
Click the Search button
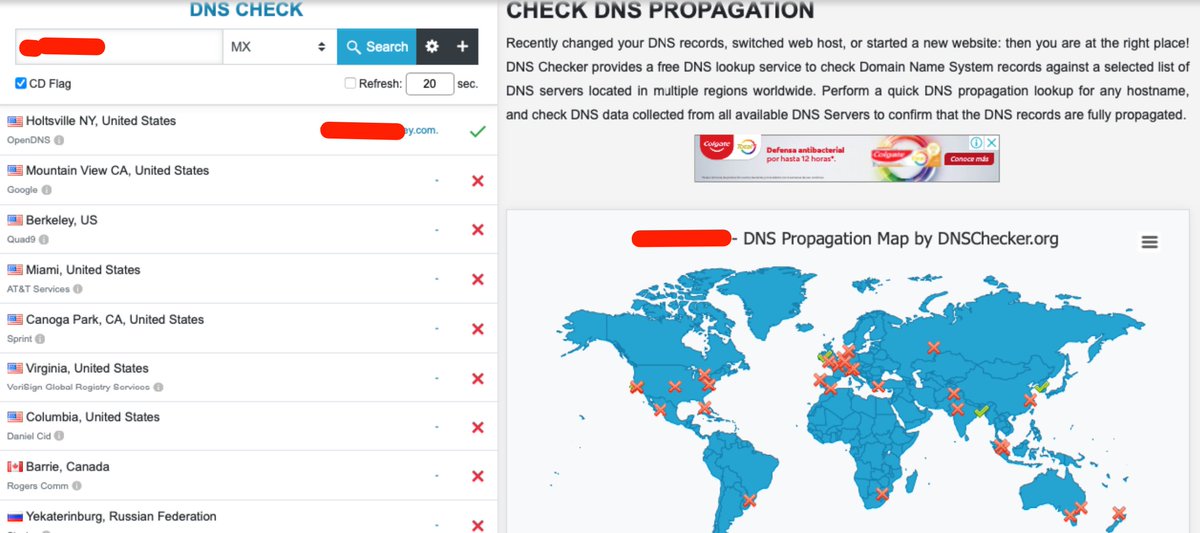coord(377,47)
